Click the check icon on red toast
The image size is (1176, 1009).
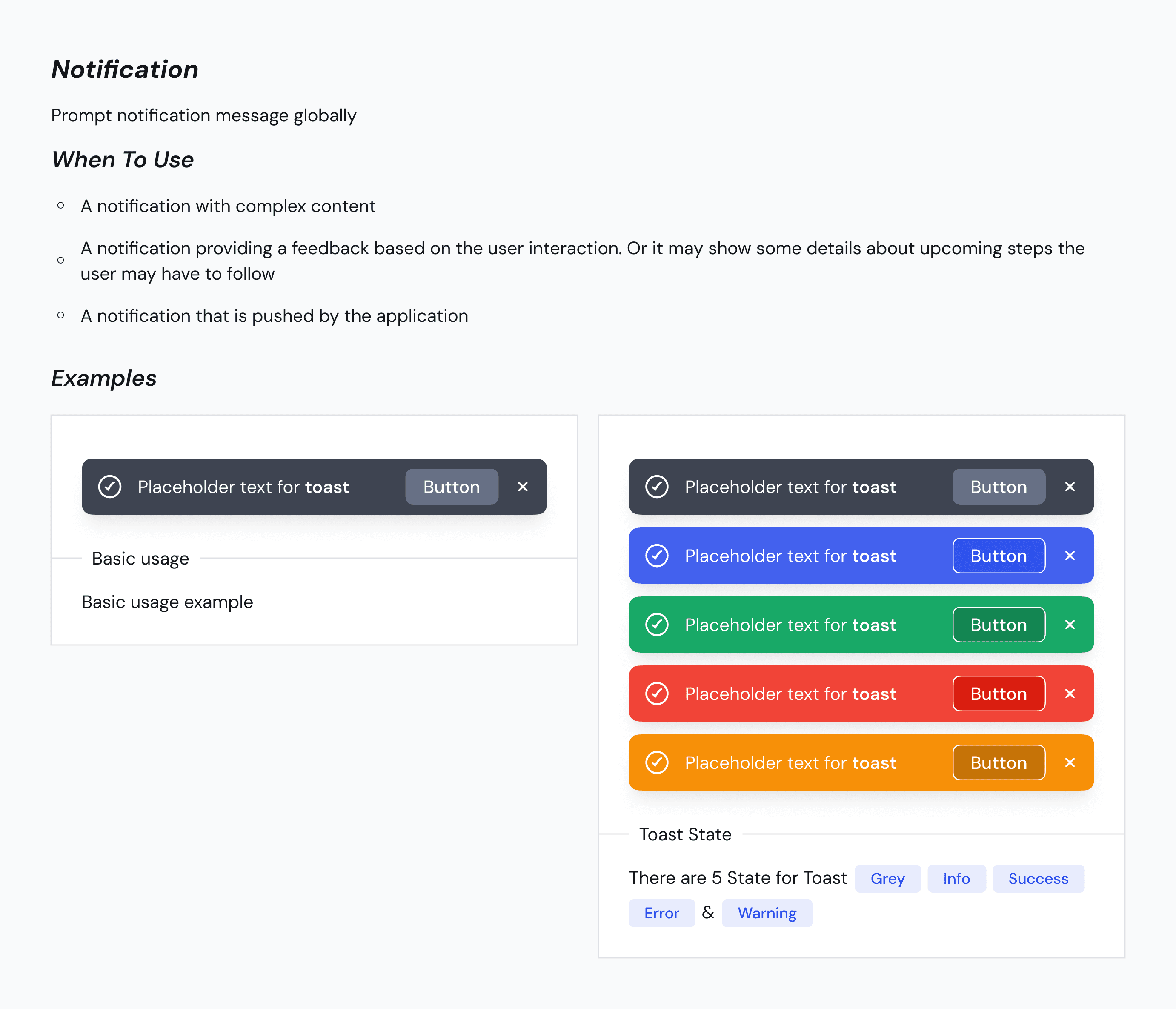pos(657,693)
